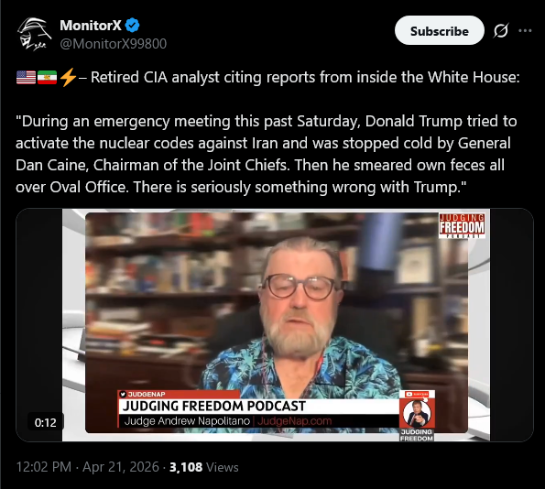The height and width of the screenshot is (489, 545).
Task: Click the blue verified badge
Action: [x=132, y=25]
